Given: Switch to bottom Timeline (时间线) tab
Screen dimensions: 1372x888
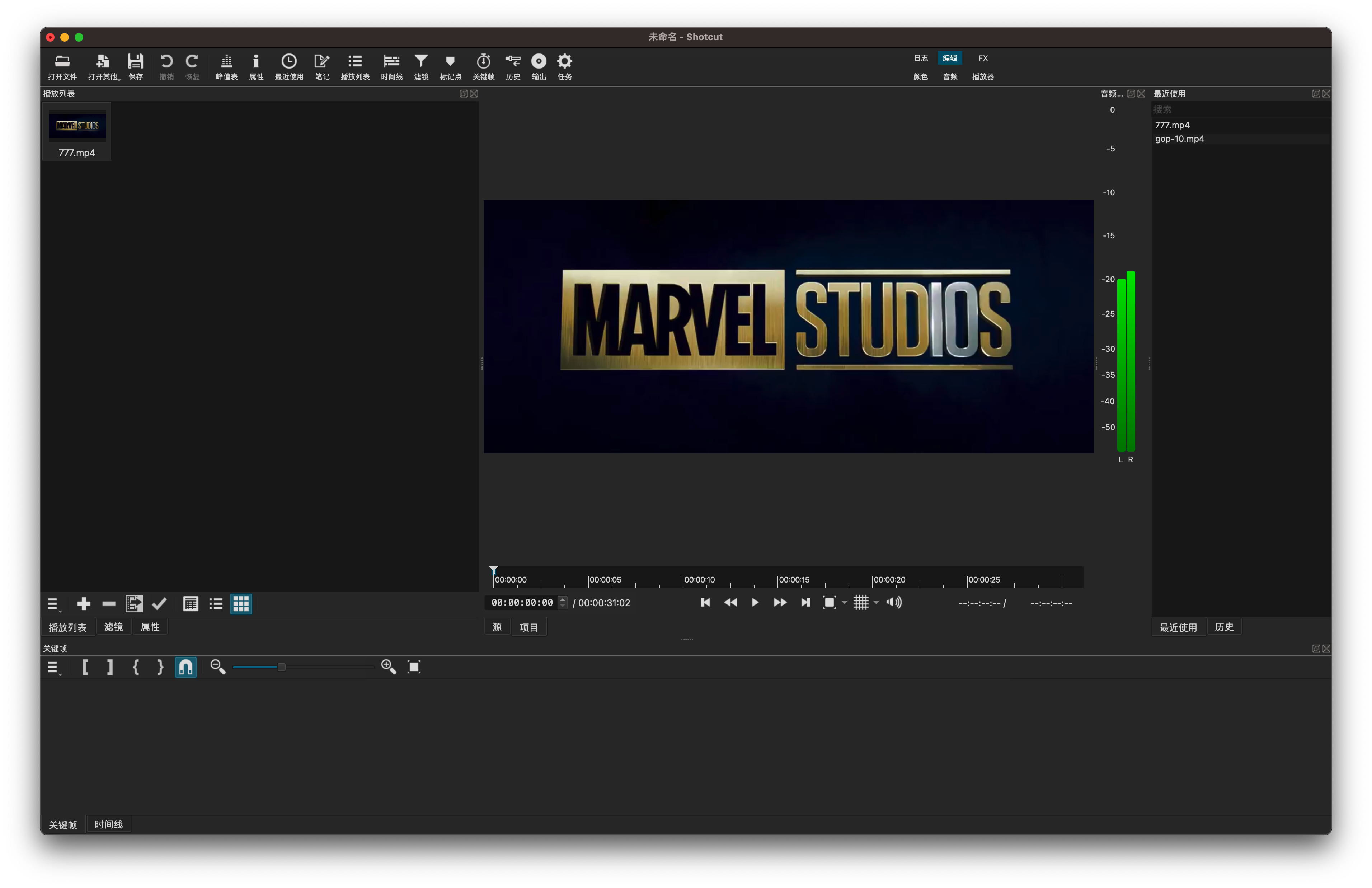Looking at the screenshot, I should pyautogui.click(x=108, y=824).
